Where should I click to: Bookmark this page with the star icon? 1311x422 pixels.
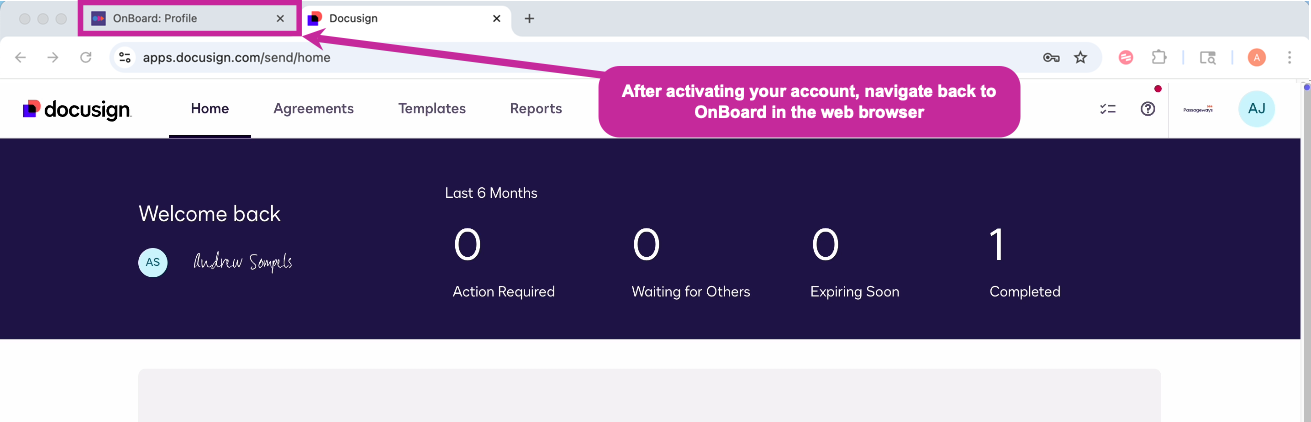click(1080, 58)
